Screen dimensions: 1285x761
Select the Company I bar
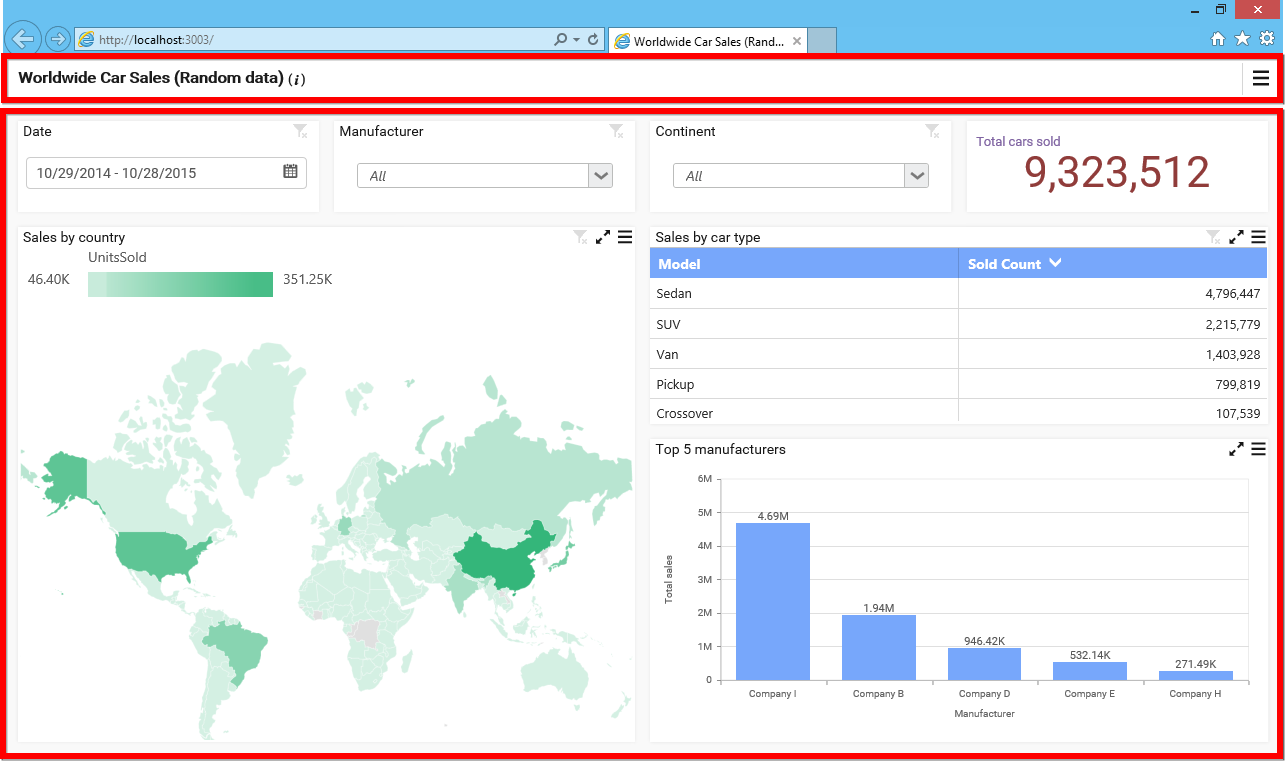(773, 601)
